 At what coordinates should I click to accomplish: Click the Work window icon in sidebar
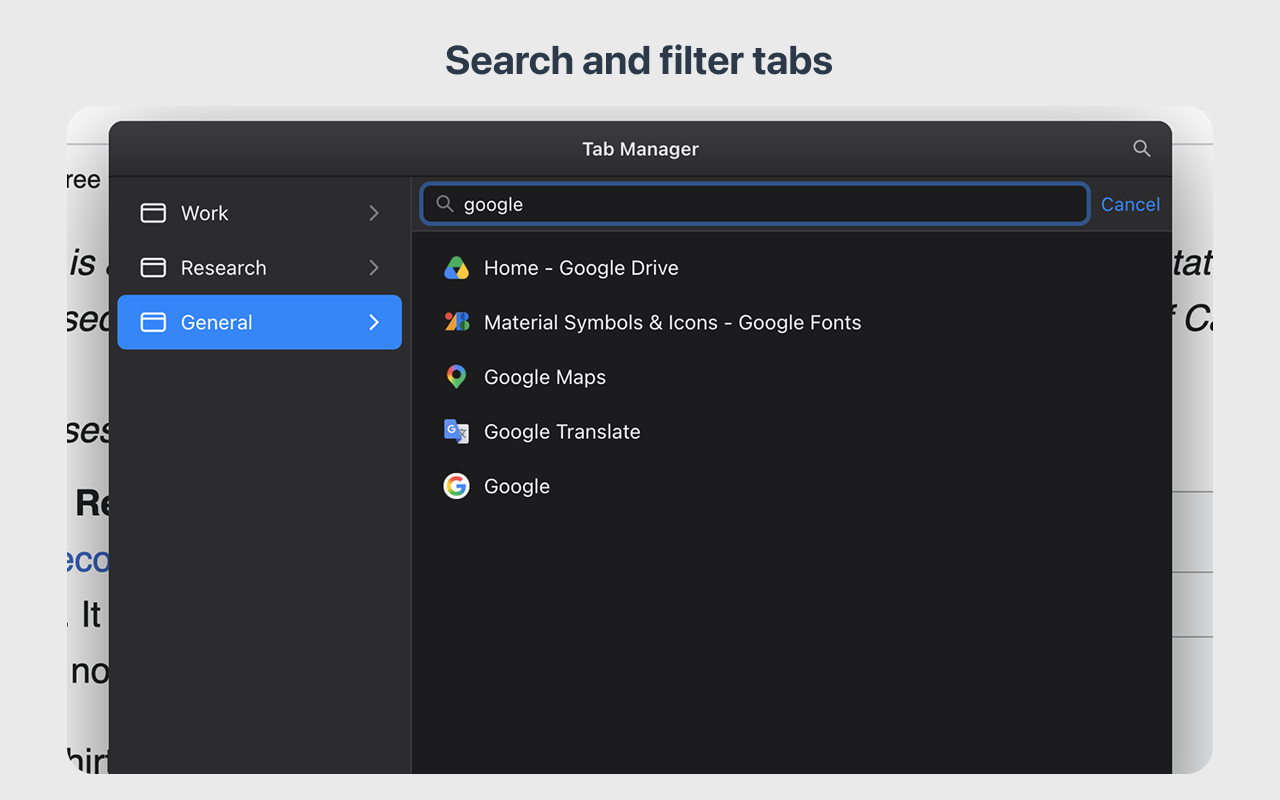tap(153, 213)
